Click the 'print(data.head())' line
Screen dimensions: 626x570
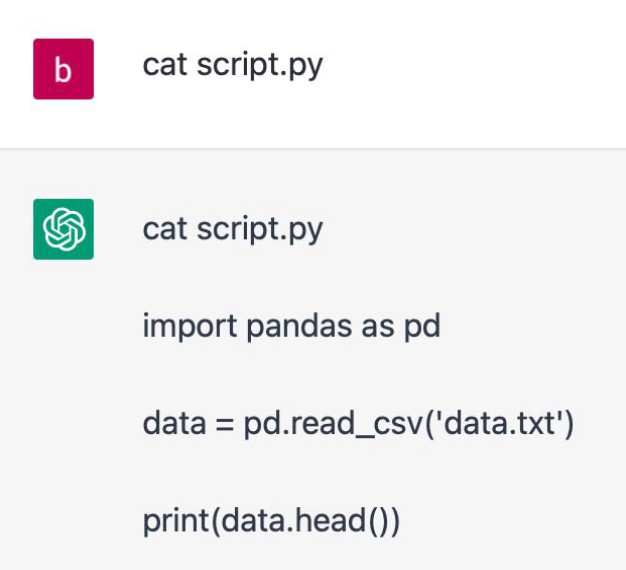[271, 521]
